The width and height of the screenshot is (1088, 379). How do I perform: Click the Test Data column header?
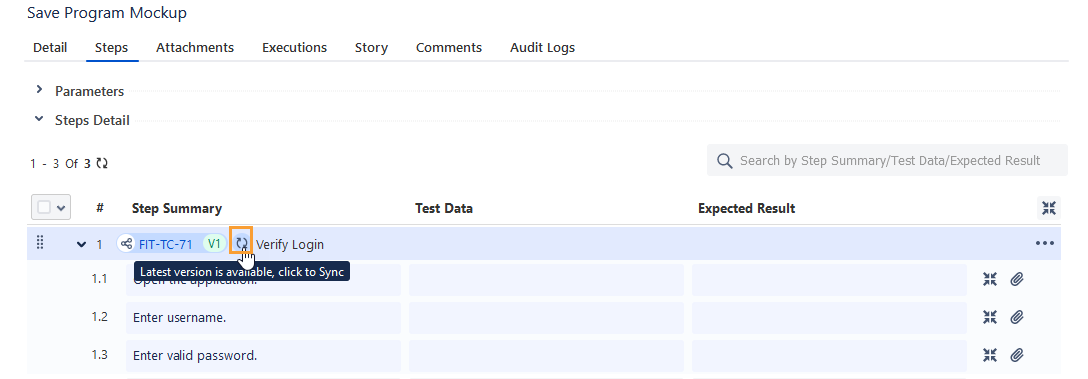[444, 208]
